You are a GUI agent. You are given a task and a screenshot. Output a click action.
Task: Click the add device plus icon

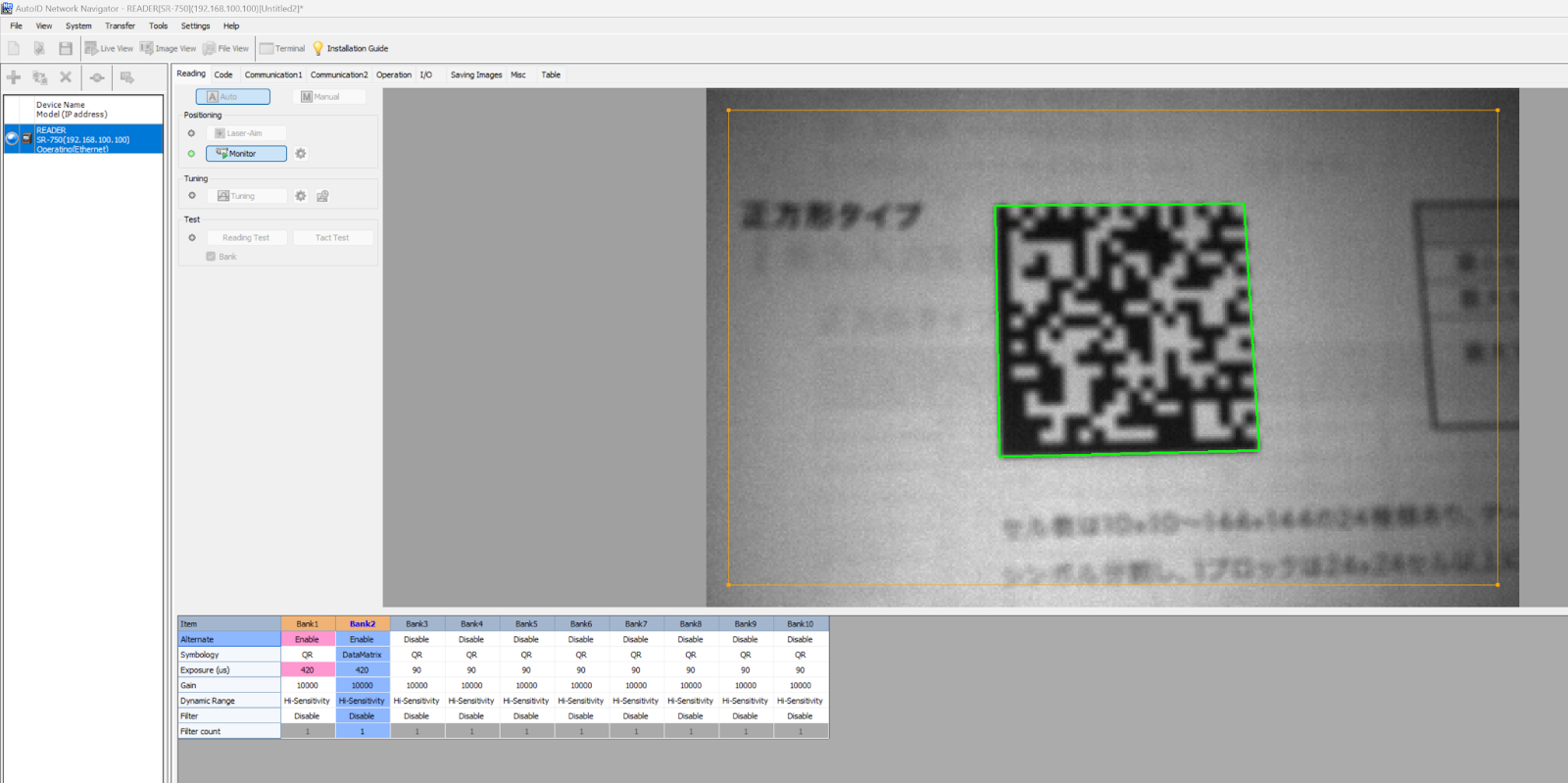(14, 77)
